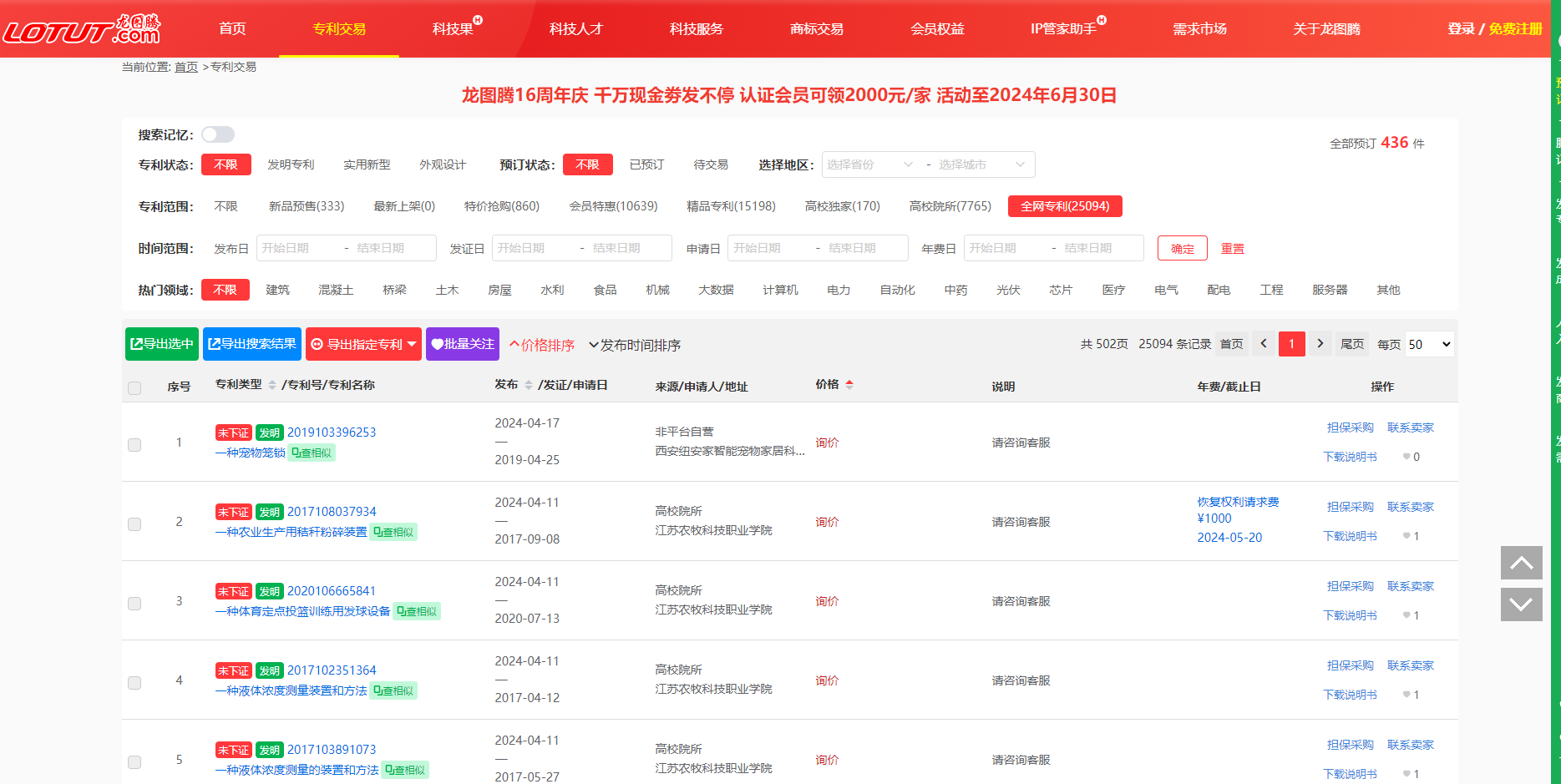The image size is (1561, 784).
Task: Check the checkbox for row 2
Action: [134, 524]
